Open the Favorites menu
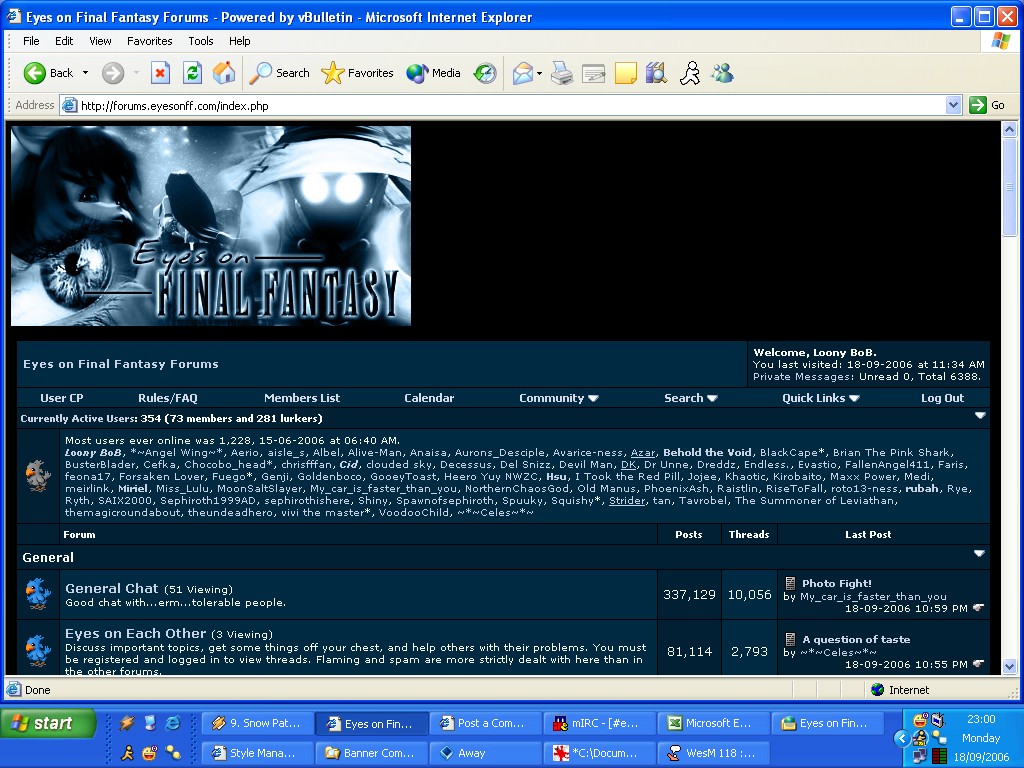This screenshot has height=768, width=1024. point(150,41)
